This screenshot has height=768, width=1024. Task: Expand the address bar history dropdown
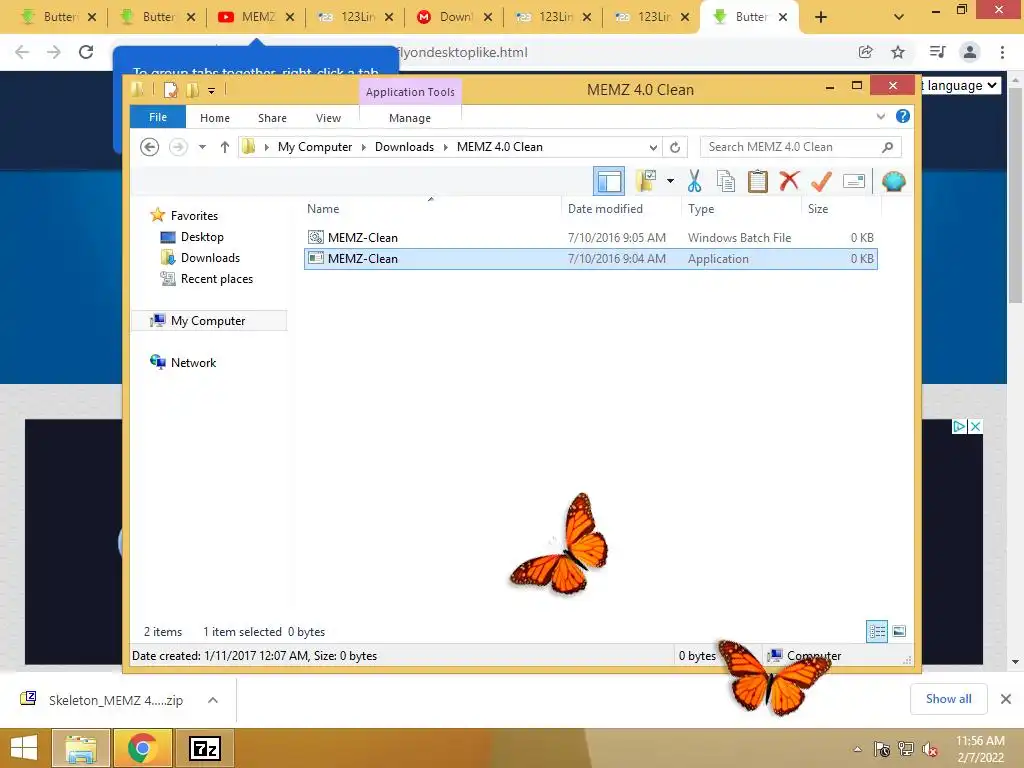(652, 147)
